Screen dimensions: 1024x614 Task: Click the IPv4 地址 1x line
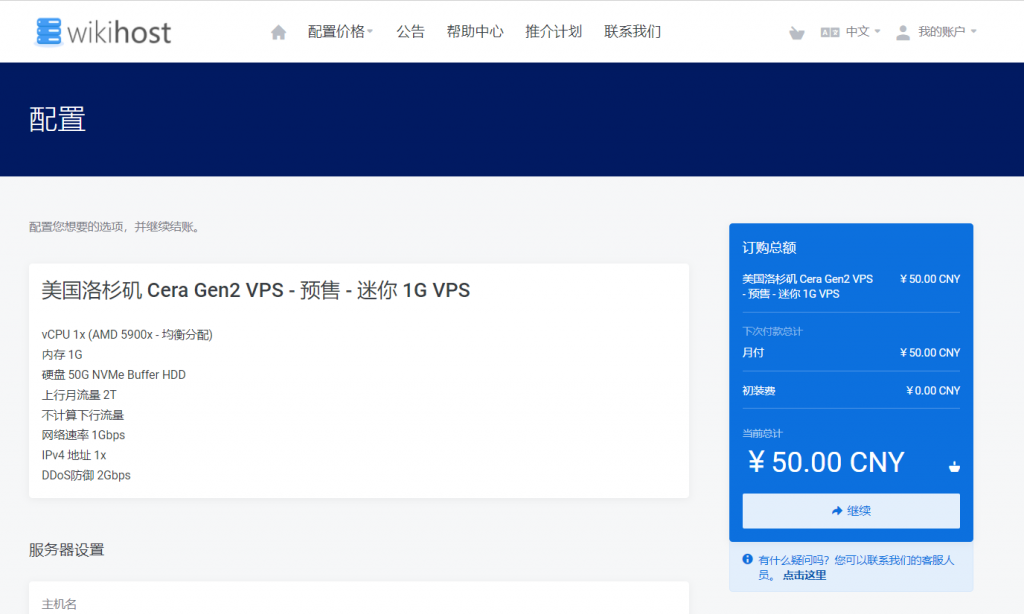[x=74, y=455]
